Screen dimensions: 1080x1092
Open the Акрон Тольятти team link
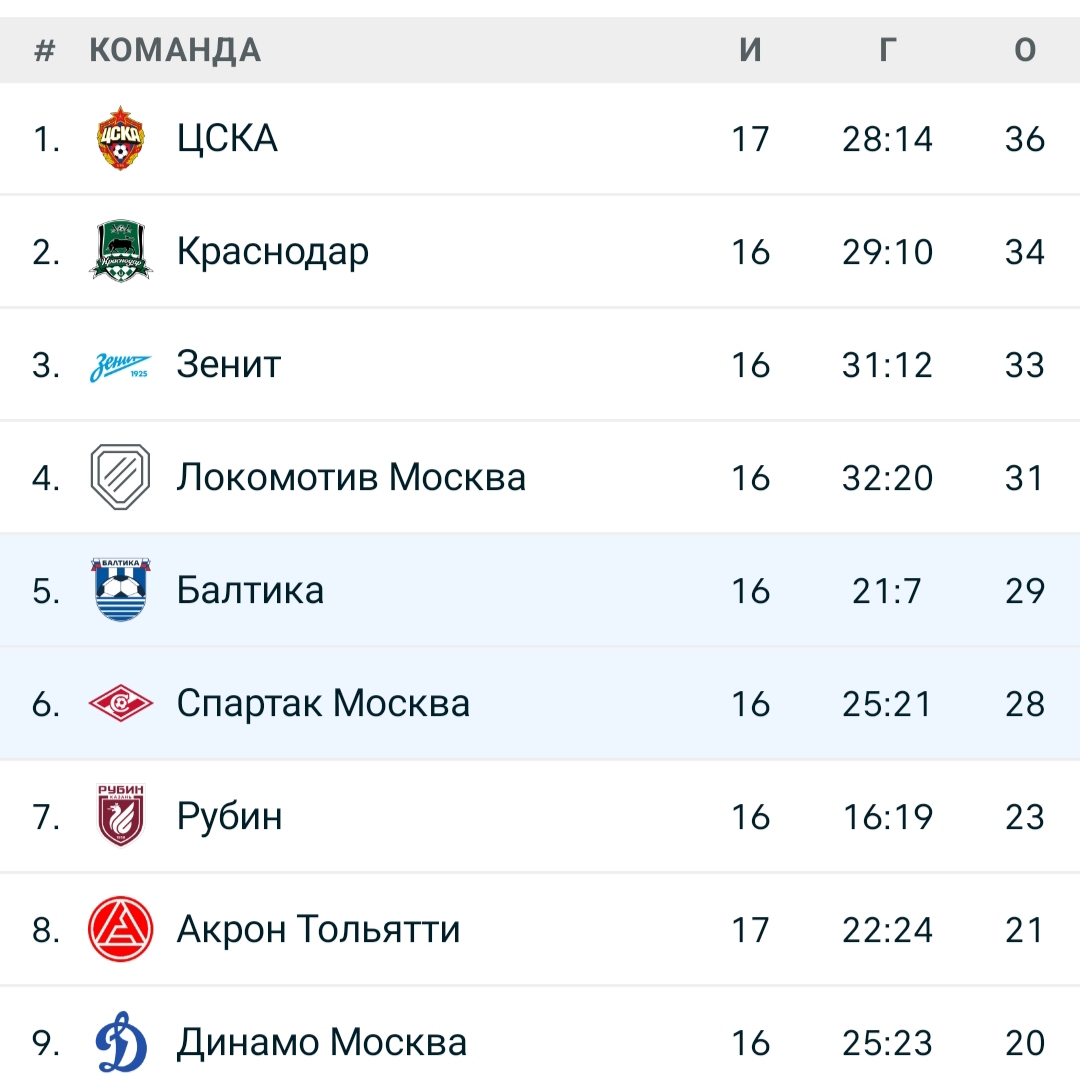[318, 929]
